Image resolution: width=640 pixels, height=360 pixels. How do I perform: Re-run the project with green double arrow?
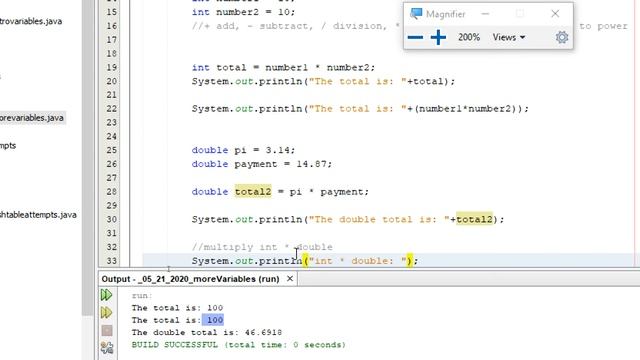click(x=107, y=295)
